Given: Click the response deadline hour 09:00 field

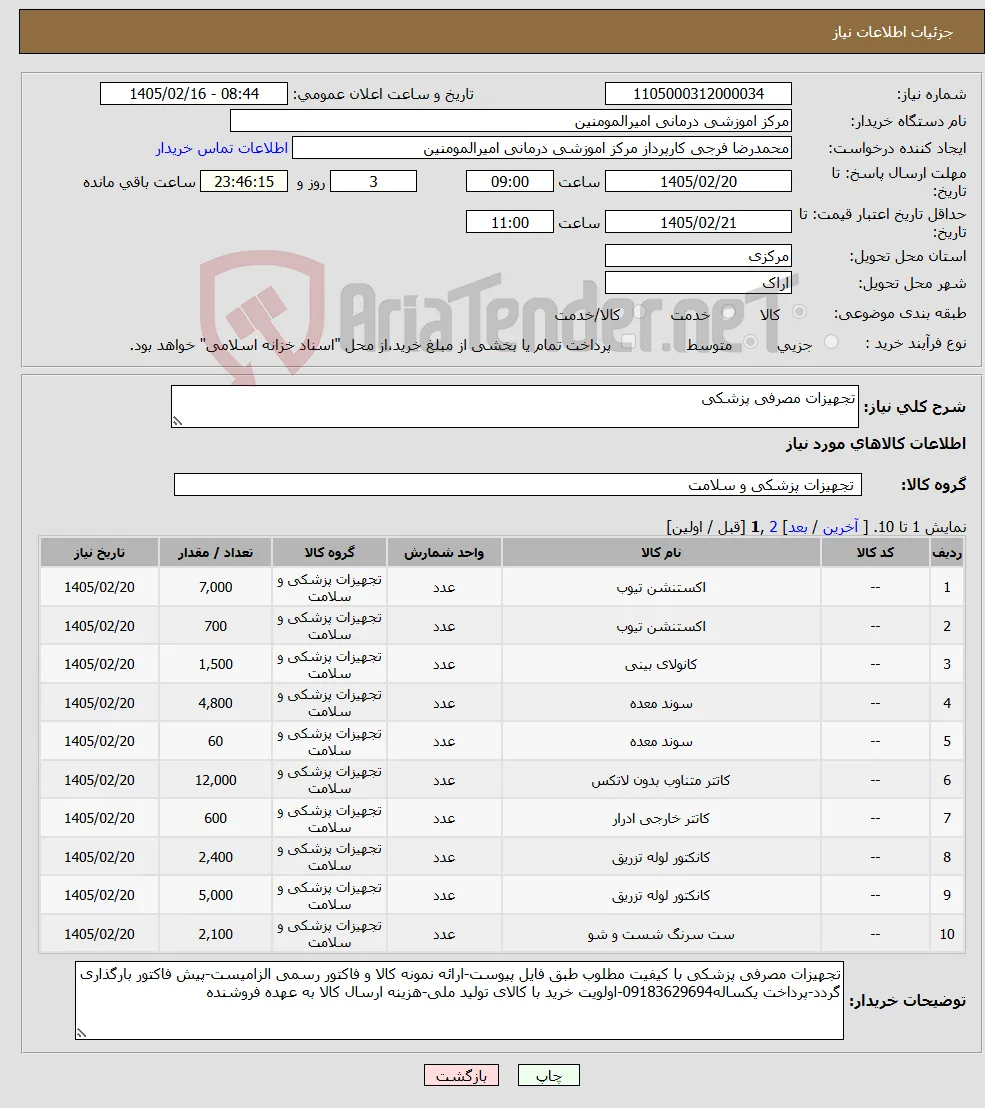Looking at the screenshot, I should pyautogui.click(x=509, y=182).
